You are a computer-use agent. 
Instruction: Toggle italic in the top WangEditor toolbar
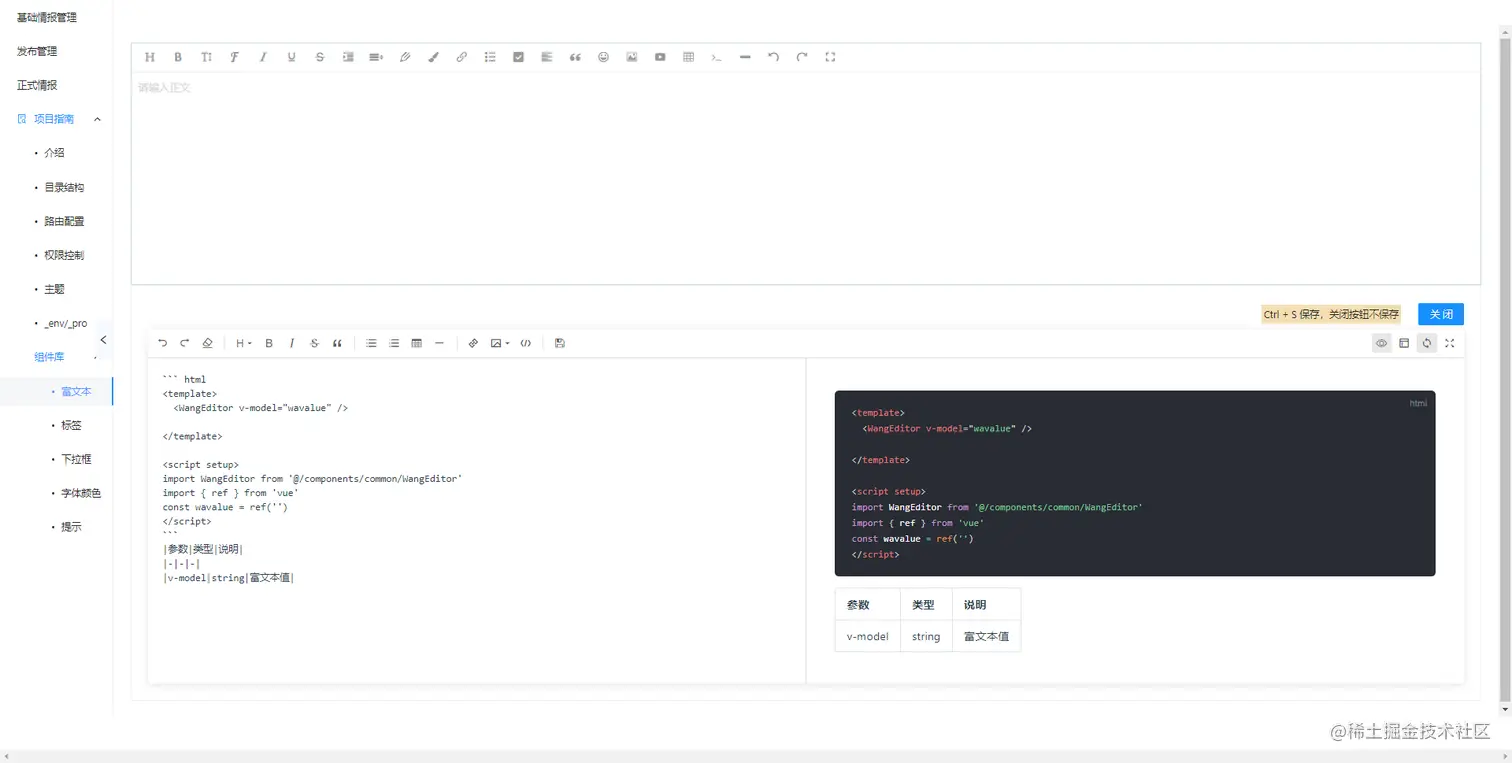[x=263, y=57]
